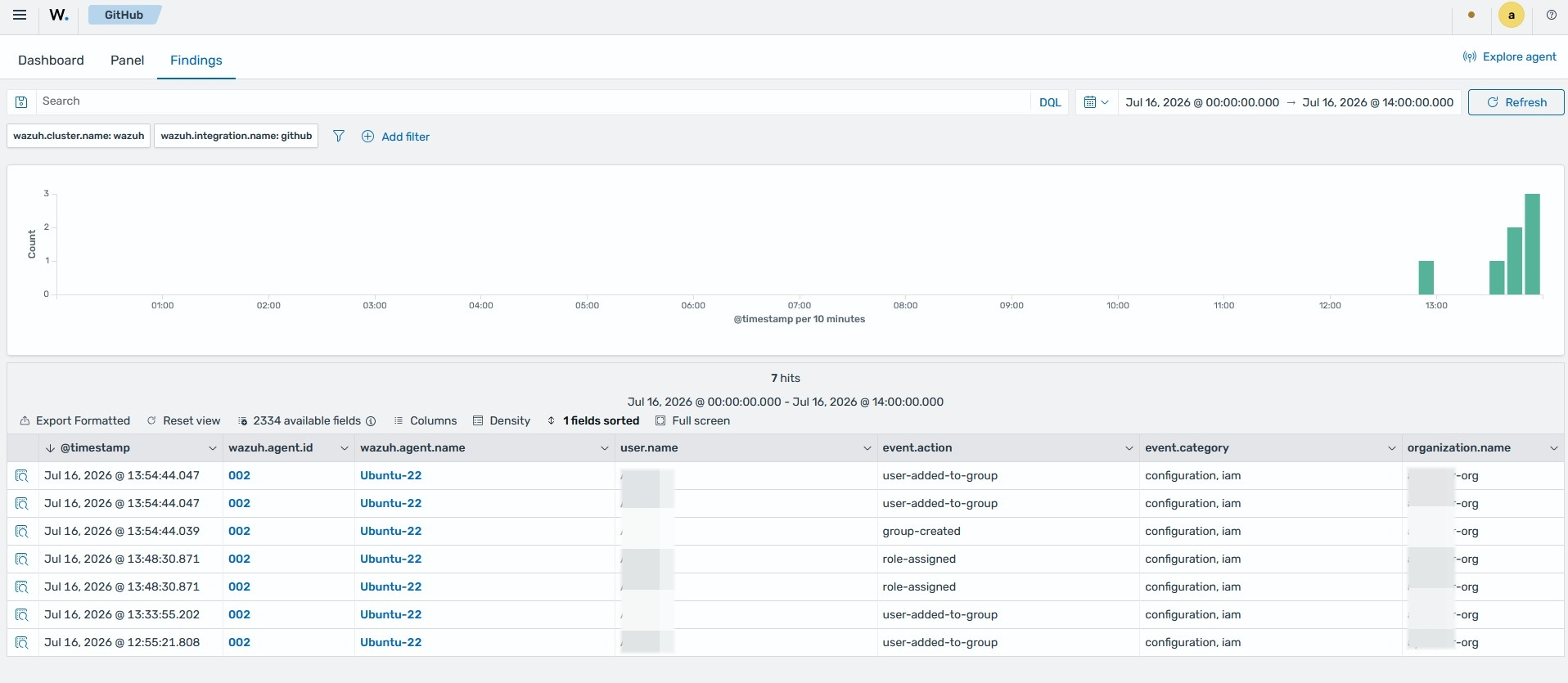Inspect document details for 12:55:21.808 row

click(x=22, y=642)
